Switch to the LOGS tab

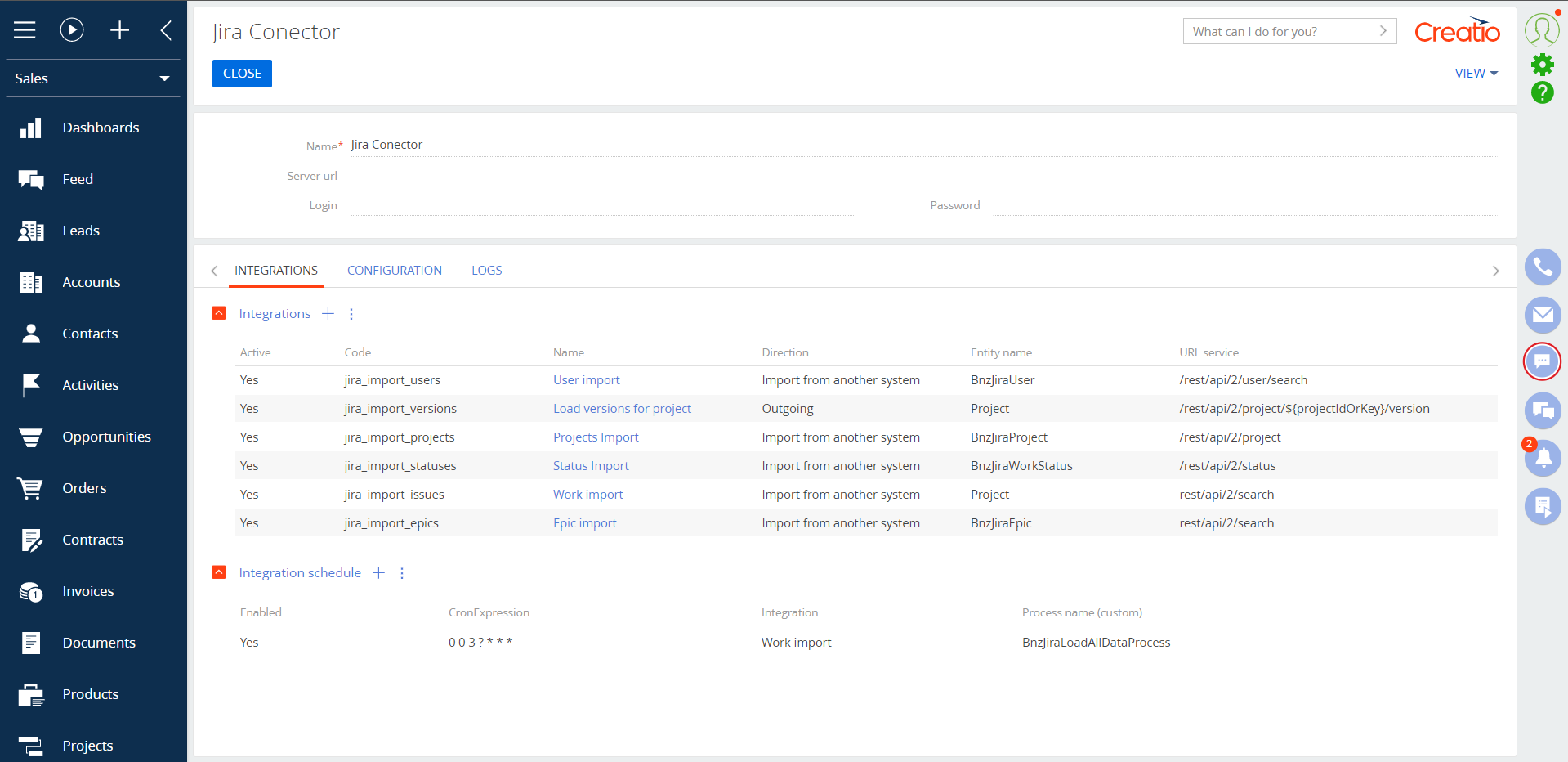tap(487, 271)
